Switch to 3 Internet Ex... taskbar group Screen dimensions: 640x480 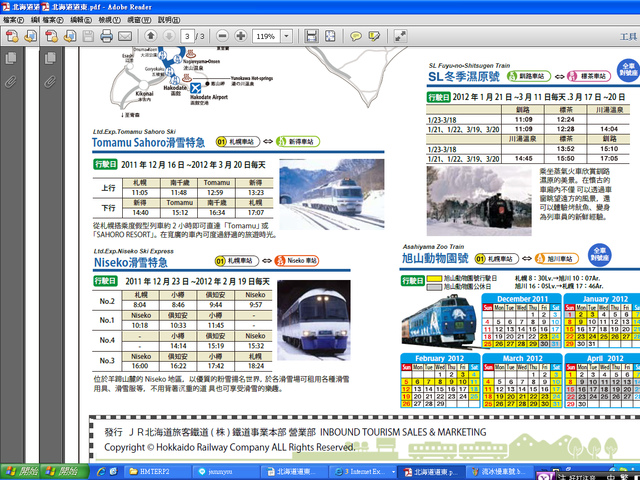(x=362, y=472)
